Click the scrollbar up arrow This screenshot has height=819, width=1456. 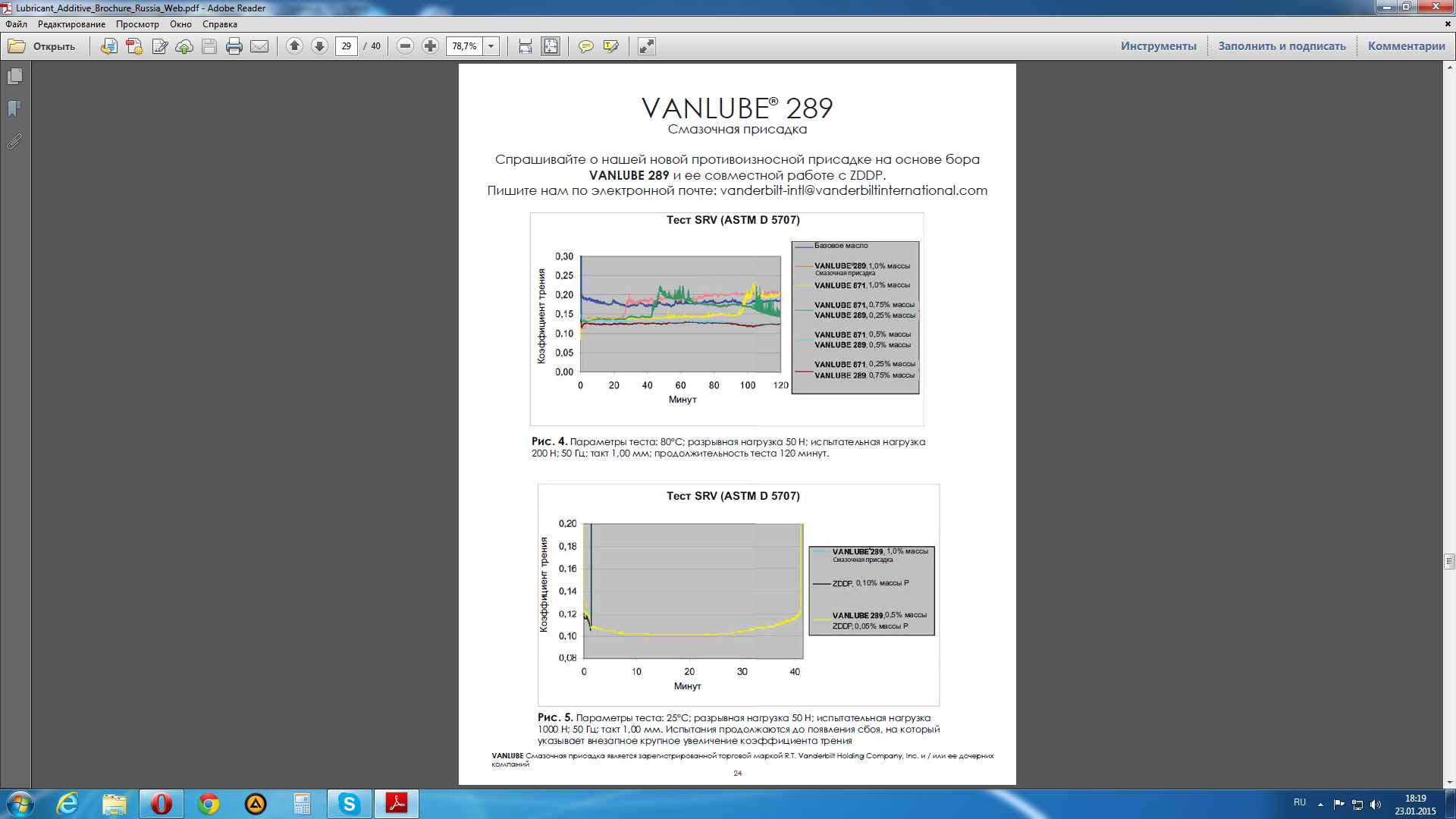(x=1449, y=67)
